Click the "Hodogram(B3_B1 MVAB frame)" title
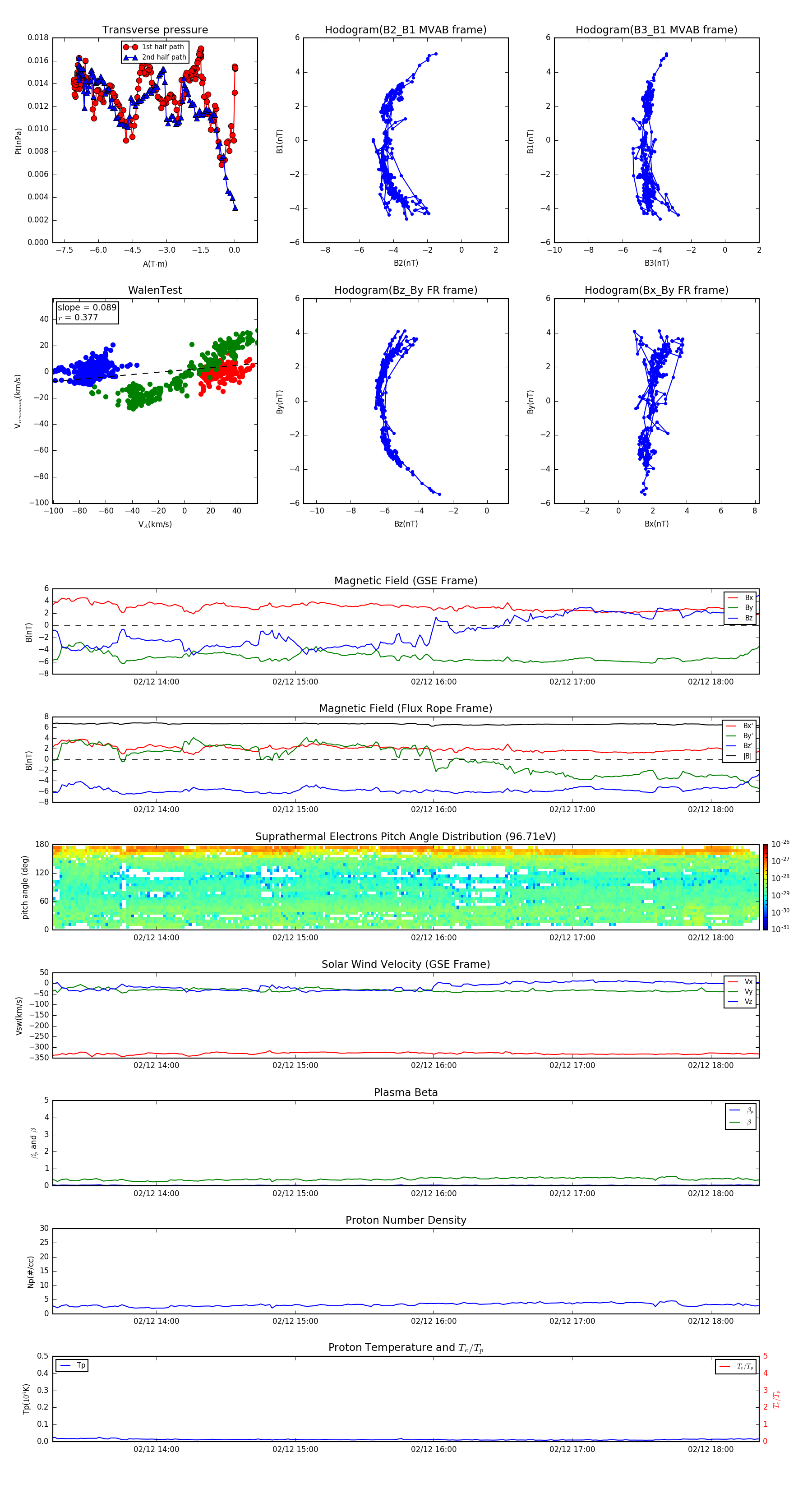The height and width of the screenshot is (1489, 812). pos(656,29)
